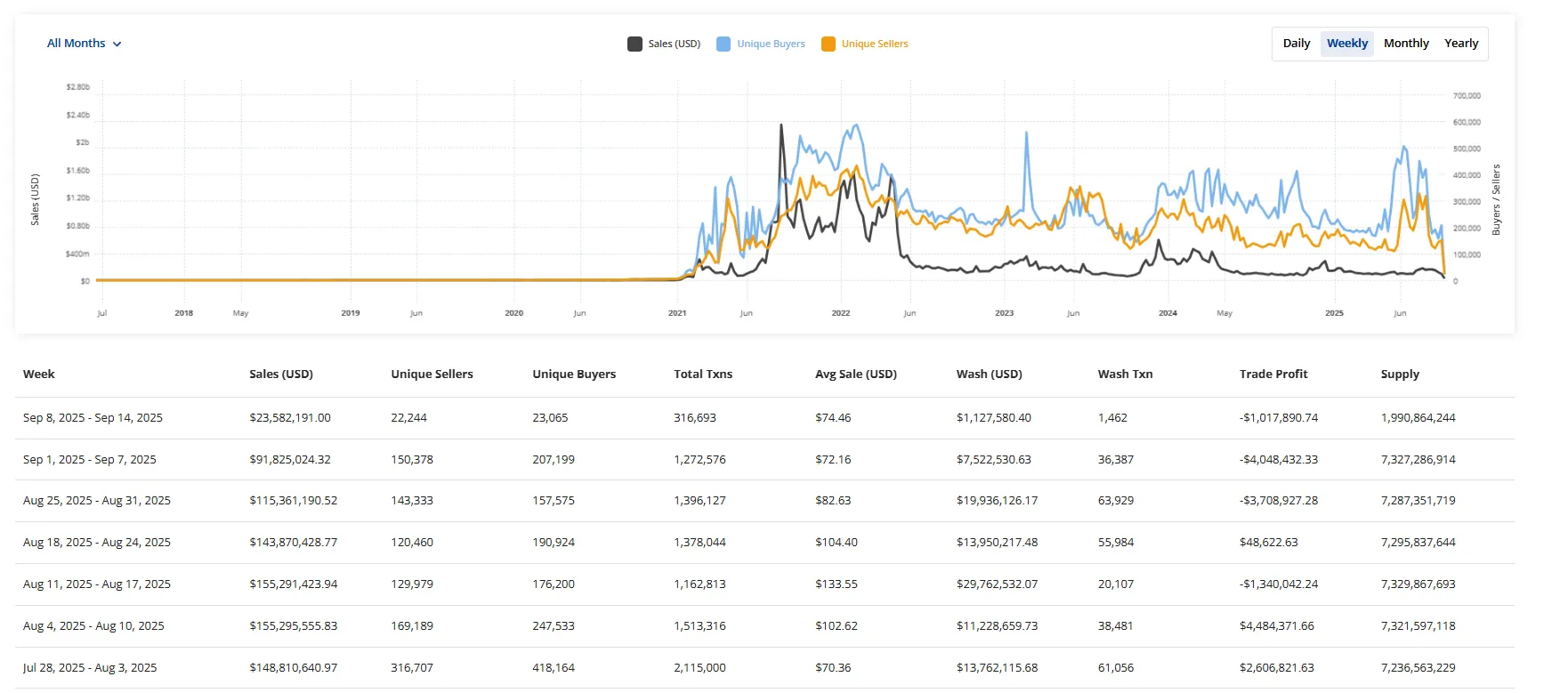The height and width of the screenshot is (693, 1568).
Task: Sort by the Week column header
Action: [39, 375]
